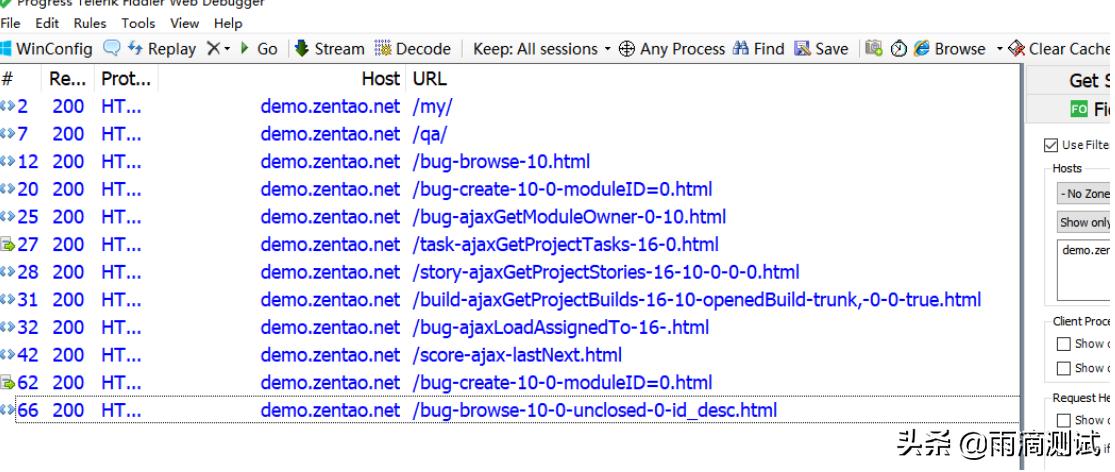Check the first Client Process checkbox
1115x472 pixels.
click(x=1064, y=344)
